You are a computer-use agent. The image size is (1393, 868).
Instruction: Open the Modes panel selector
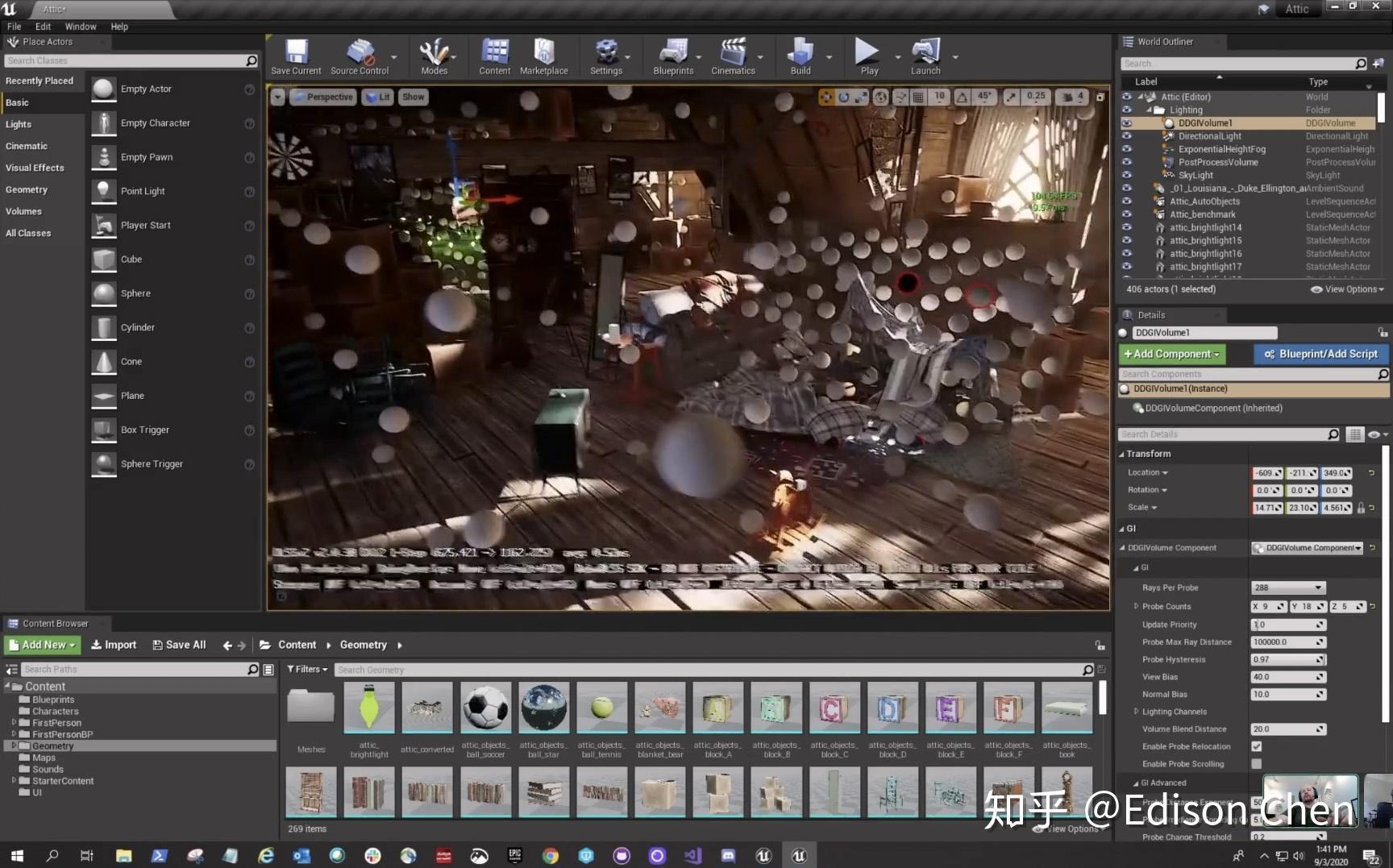tap(434, 56)
